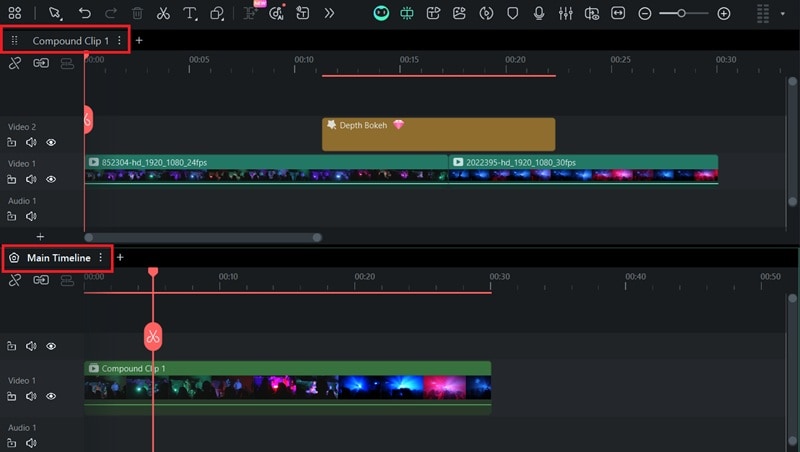
Task: Lock the Video 1 track in Compound Clip timeline
Action: point(12,179)
